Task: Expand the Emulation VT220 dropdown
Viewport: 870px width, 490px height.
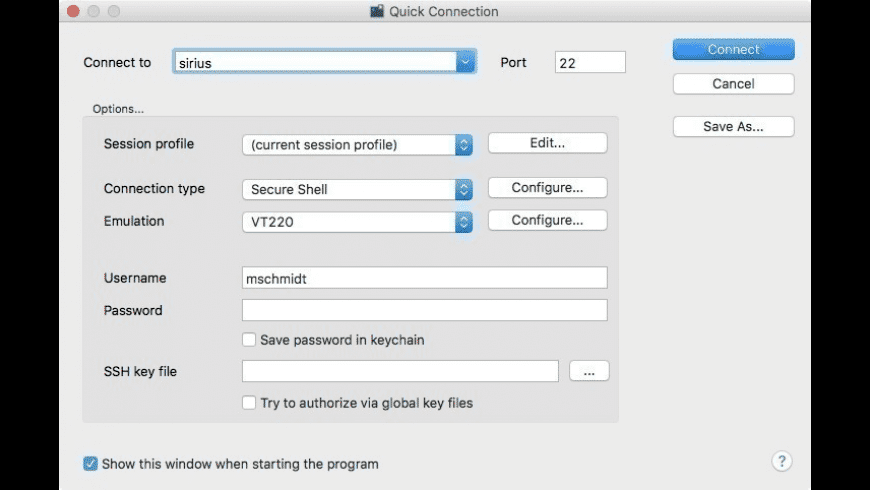Action: 464,222
